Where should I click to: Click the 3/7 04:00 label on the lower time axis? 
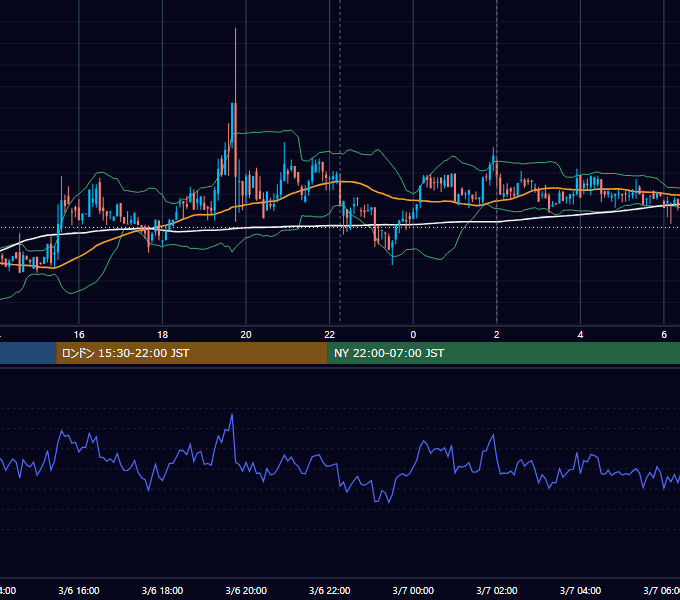pyautogui.click(x=580, y=590)
